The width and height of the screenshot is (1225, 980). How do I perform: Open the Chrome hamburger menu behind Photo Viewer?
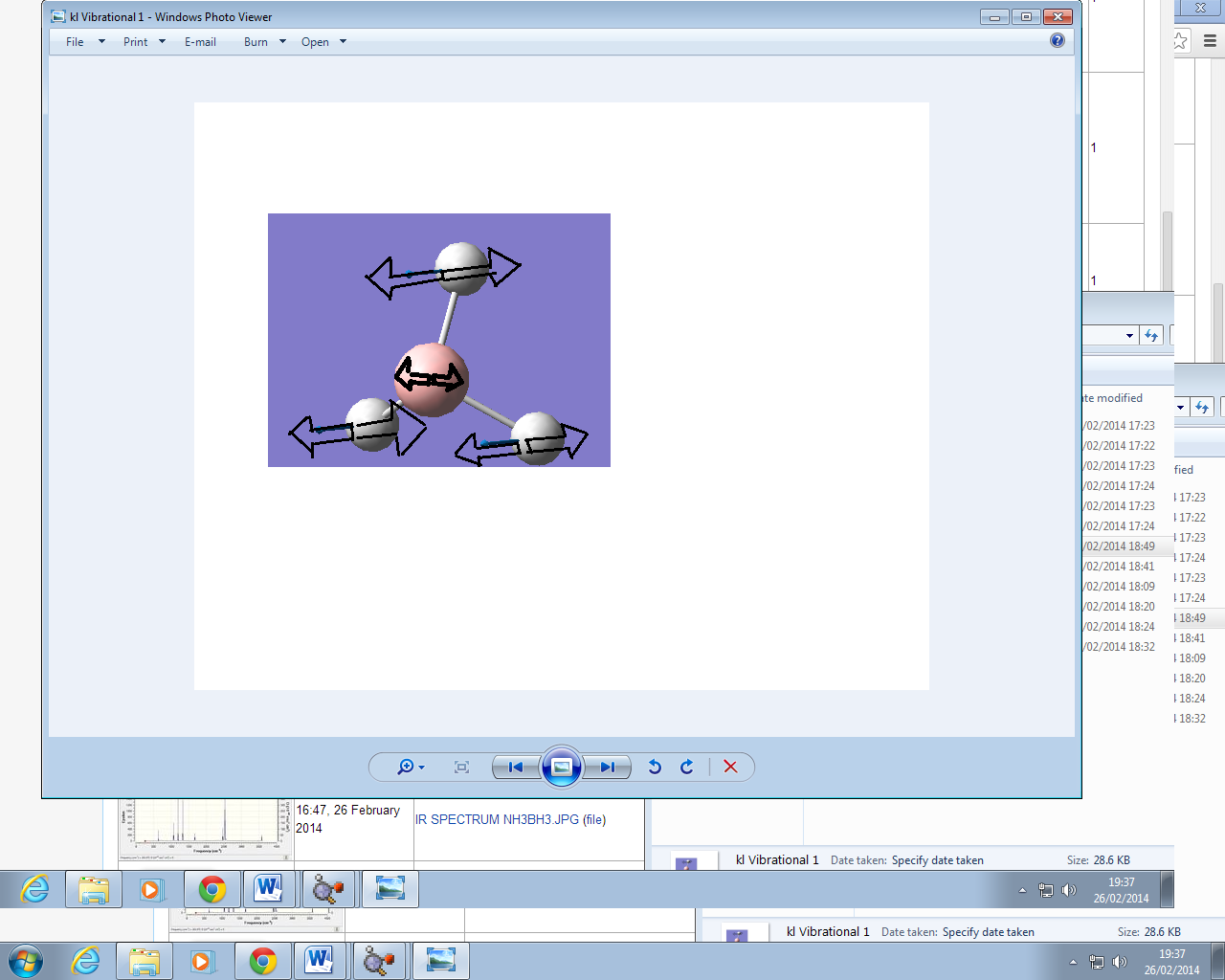click(x=1210, y=41)
